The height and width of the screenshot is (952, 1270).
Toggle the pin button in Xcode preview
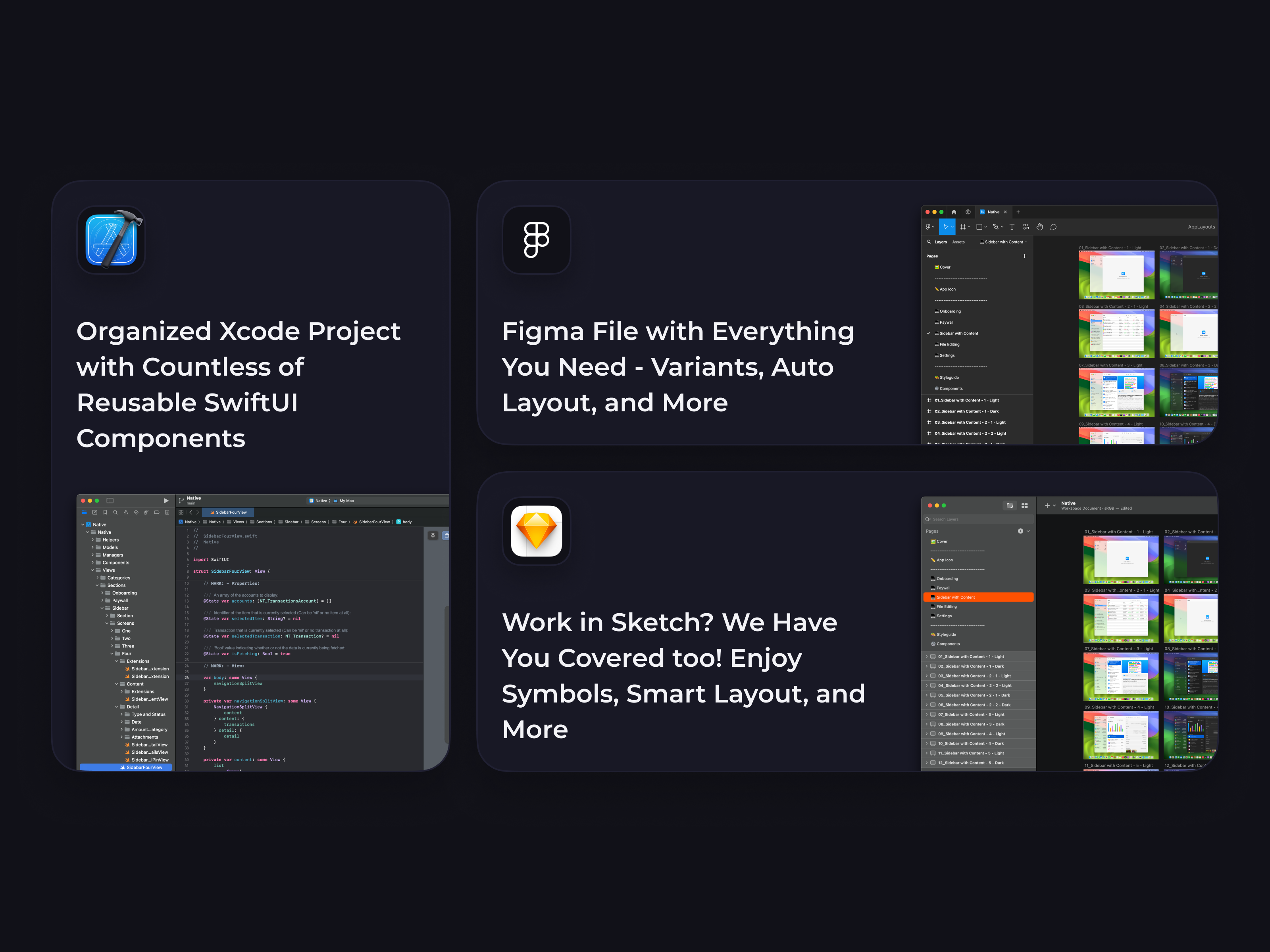tap(433, 535)
